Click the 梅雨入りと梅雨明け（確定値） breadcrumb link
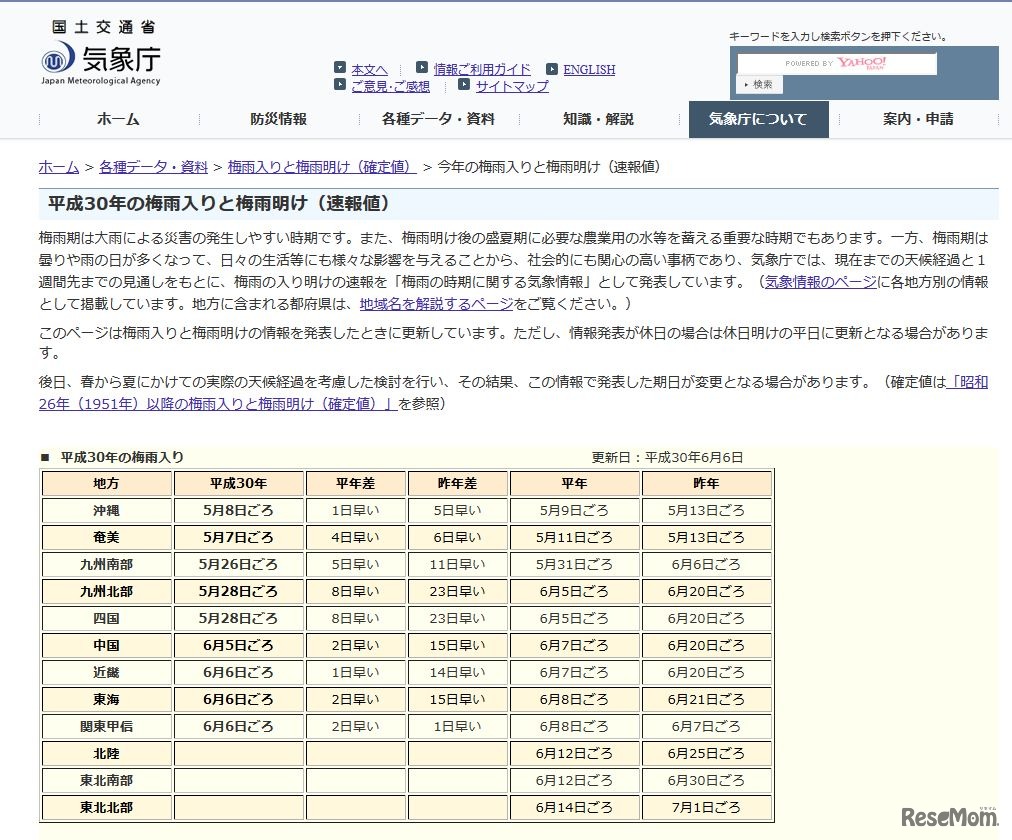The width and height of the screenshot is (1012, 840). 322,167
